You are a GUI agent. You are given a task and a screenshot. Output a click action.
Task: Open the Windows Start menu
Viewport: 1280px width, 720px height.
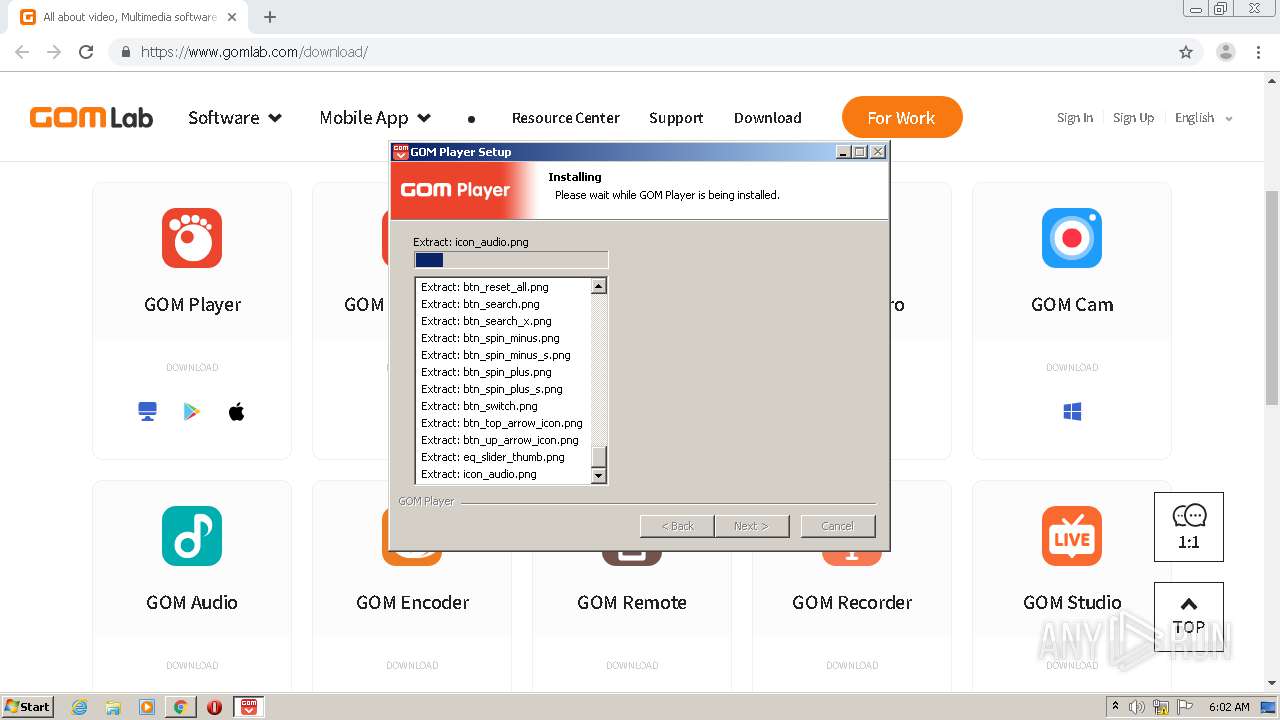click(27, 707)
